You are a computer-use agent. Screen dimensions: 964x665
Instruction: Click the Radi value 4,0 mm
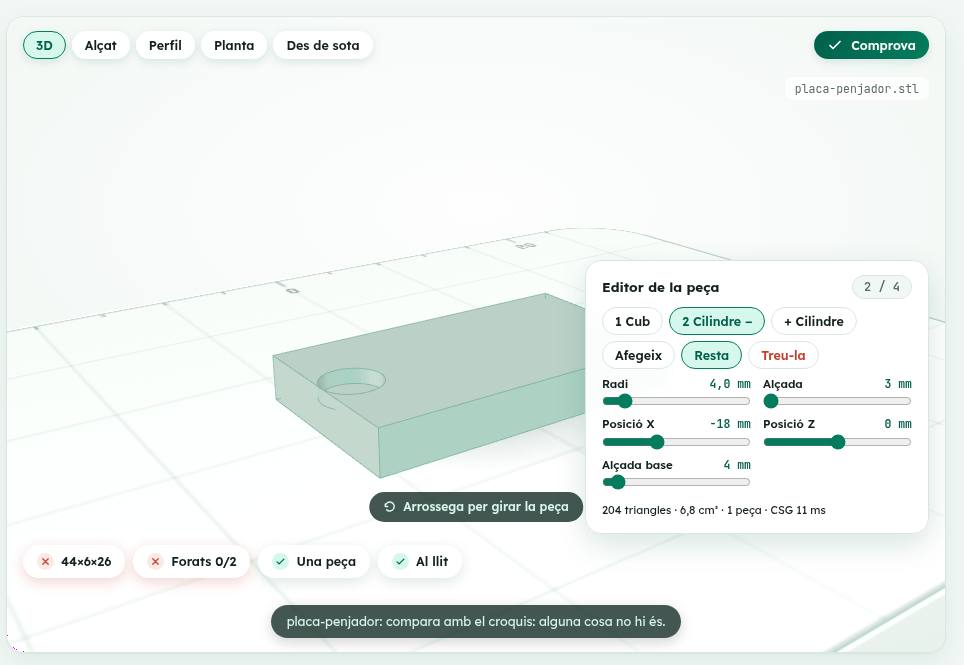click(730, 384)
